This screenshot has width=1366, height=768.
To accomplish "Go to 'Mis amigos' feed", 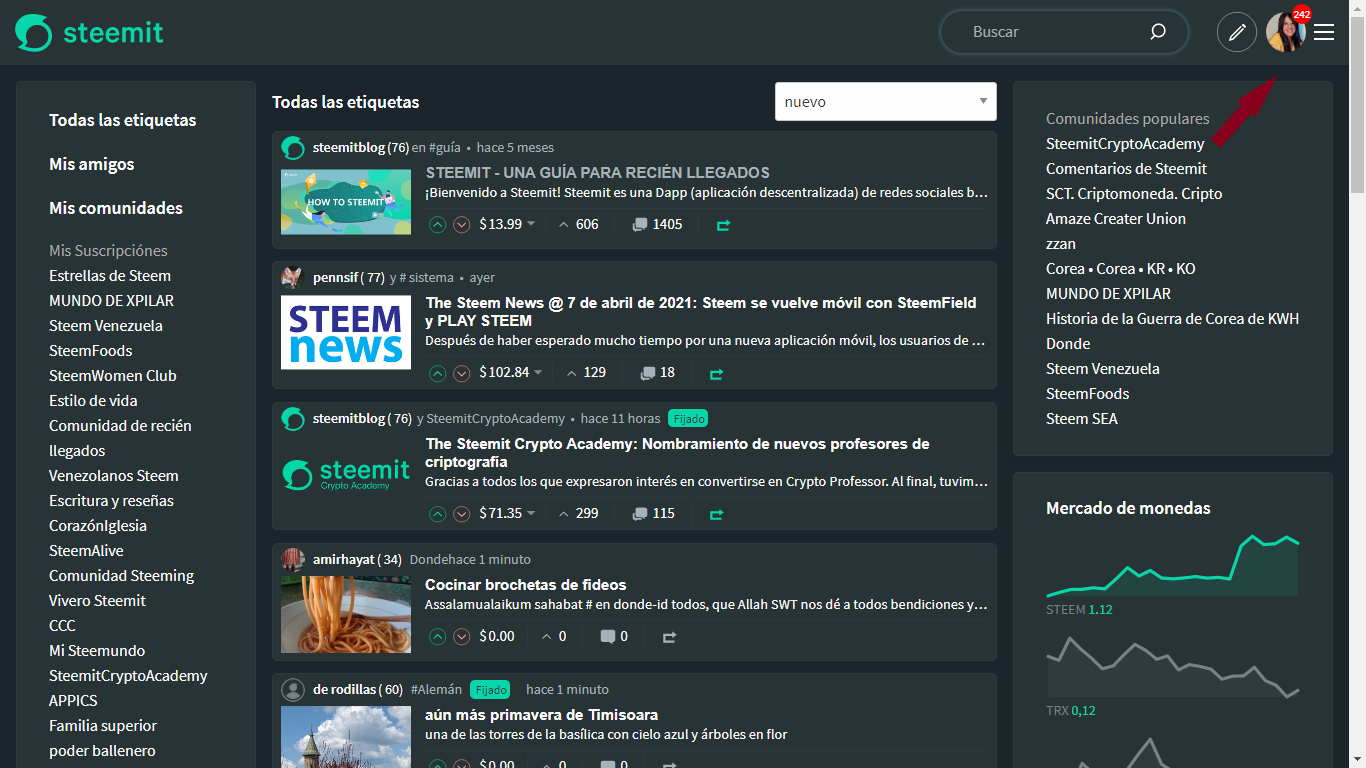I will (x=92, y=164).
